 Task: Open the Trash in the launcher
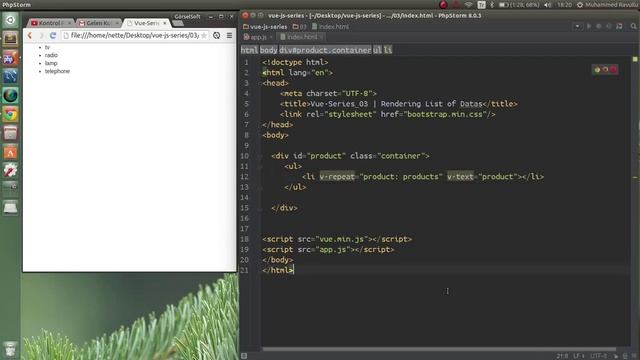10,349
